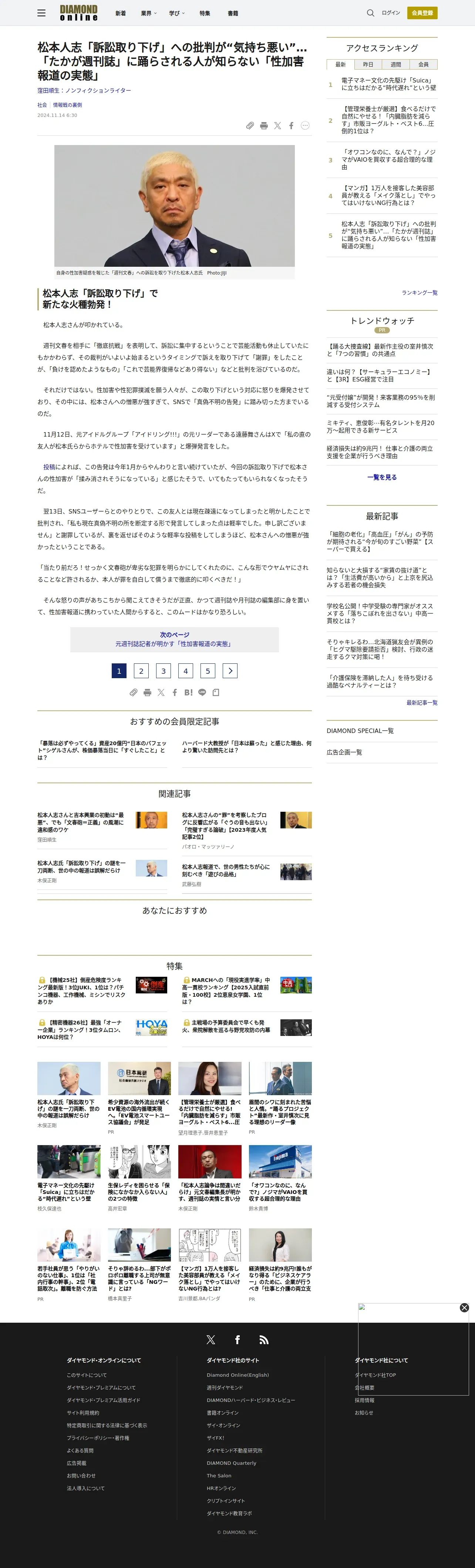
Task: Go to page 2 of the article
Action: tap(141, 671)
